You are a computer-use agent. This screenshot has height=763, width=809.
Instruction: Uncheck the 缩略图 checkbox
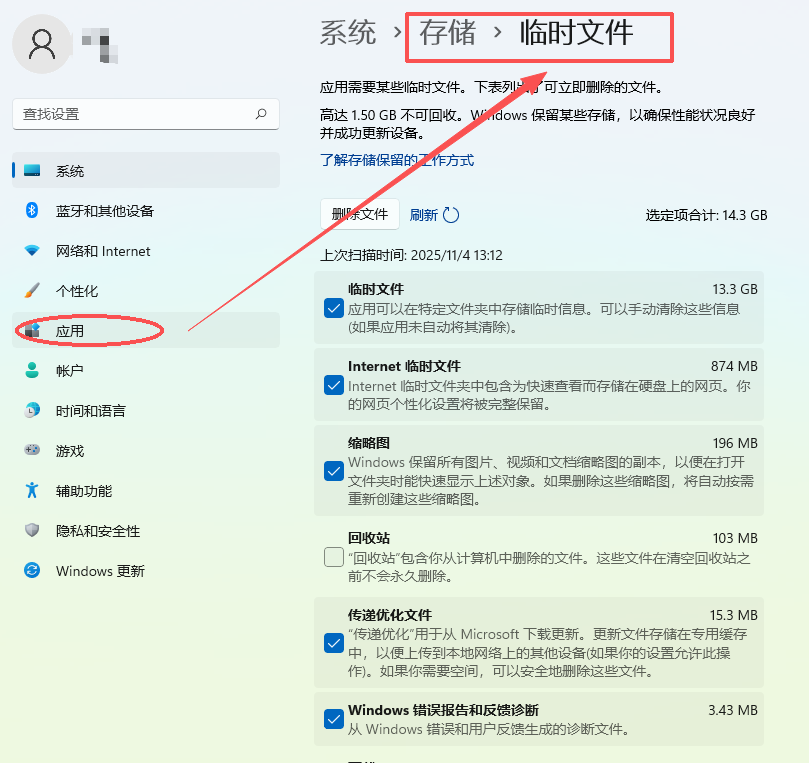pyautogui.click(x=334, y=471)
